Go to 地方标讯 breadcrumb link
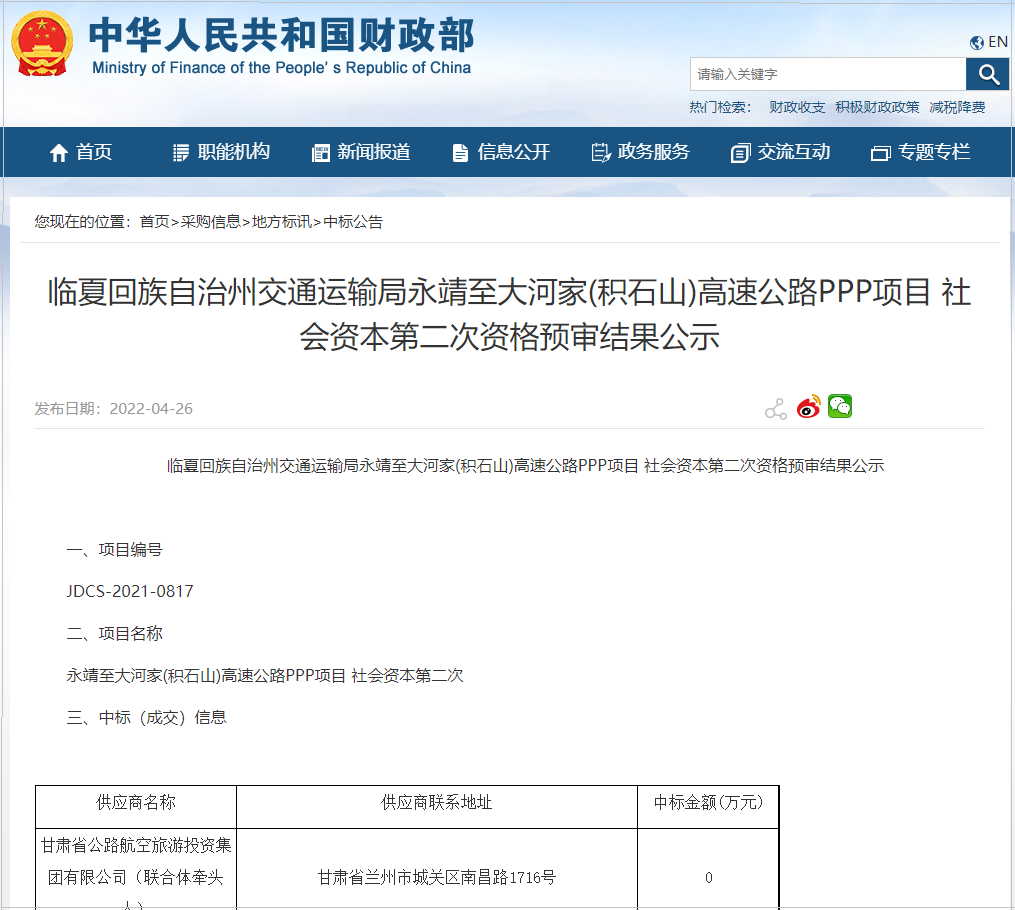This screenshot has height=910, width=1015. [x=281, y=222]
